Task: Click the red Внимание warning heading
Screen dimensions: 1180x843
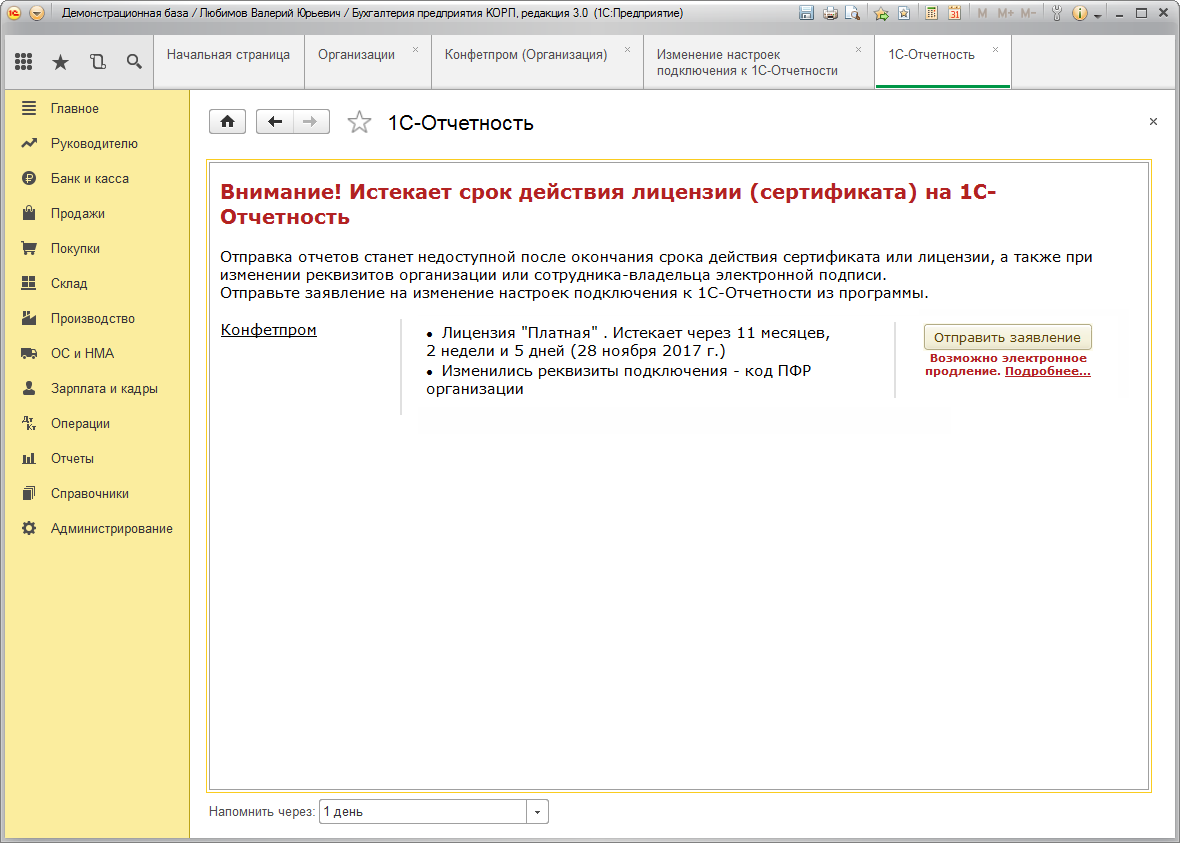Action: [x=608, y=204]
